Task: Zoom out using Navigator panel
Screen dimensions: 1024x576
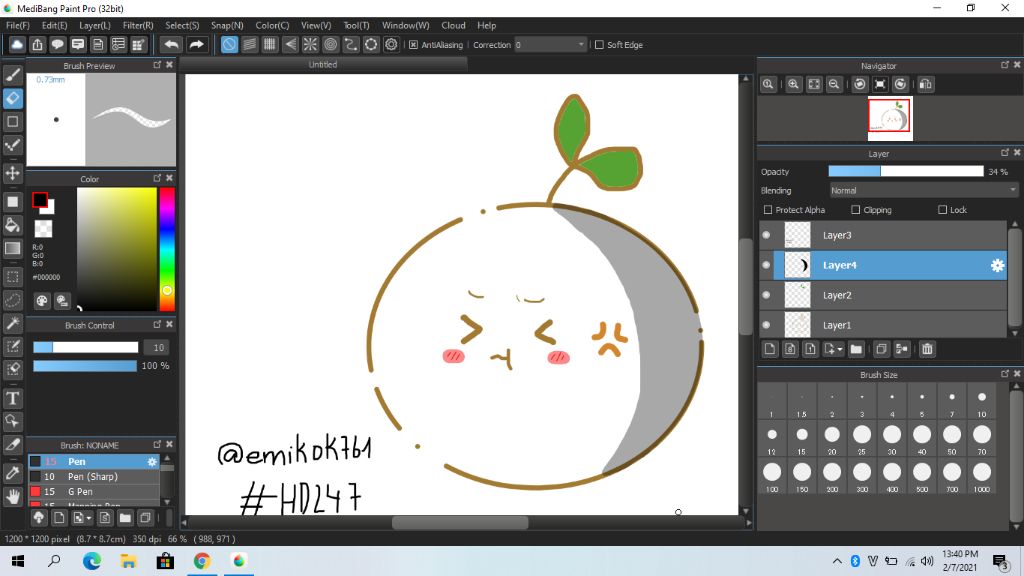Action: [834, 84]
